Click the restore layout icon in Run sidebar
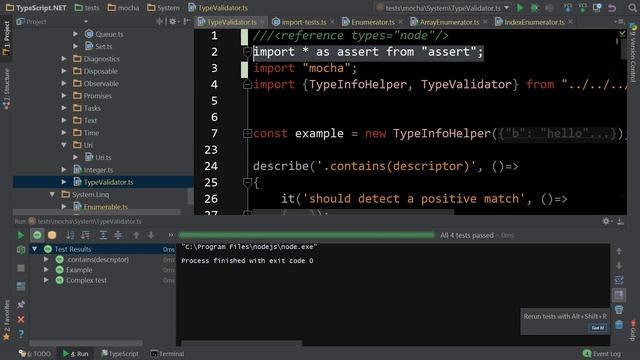 tap(21, 286)
